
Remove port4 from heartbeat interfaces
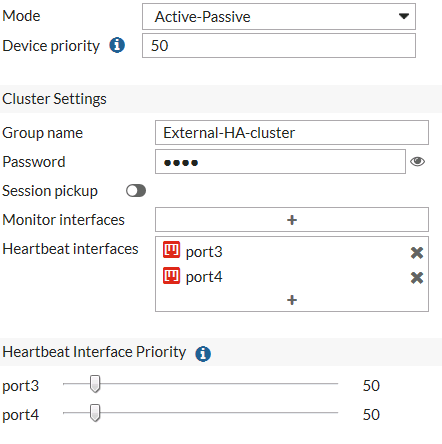[x=417, y=278]
